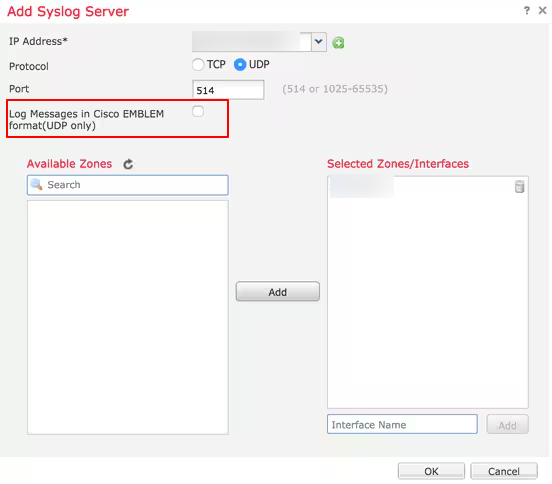
Task: Expand the IP Address dropdown arrow
Action: (x=319, y=42)
